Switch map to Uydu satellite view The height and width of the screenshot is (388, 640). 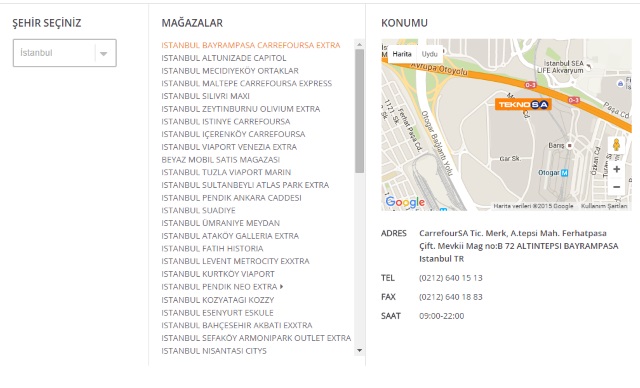[x=429, y=54]
